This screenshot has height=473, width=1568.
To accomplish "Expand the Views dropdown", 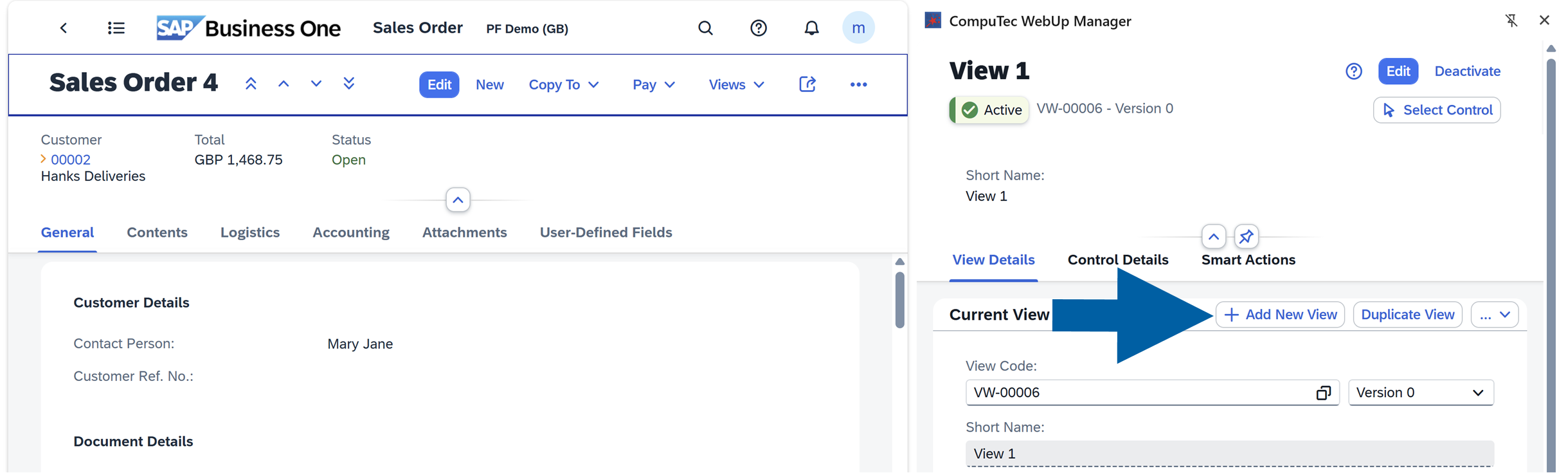I will tap(736, 84).
